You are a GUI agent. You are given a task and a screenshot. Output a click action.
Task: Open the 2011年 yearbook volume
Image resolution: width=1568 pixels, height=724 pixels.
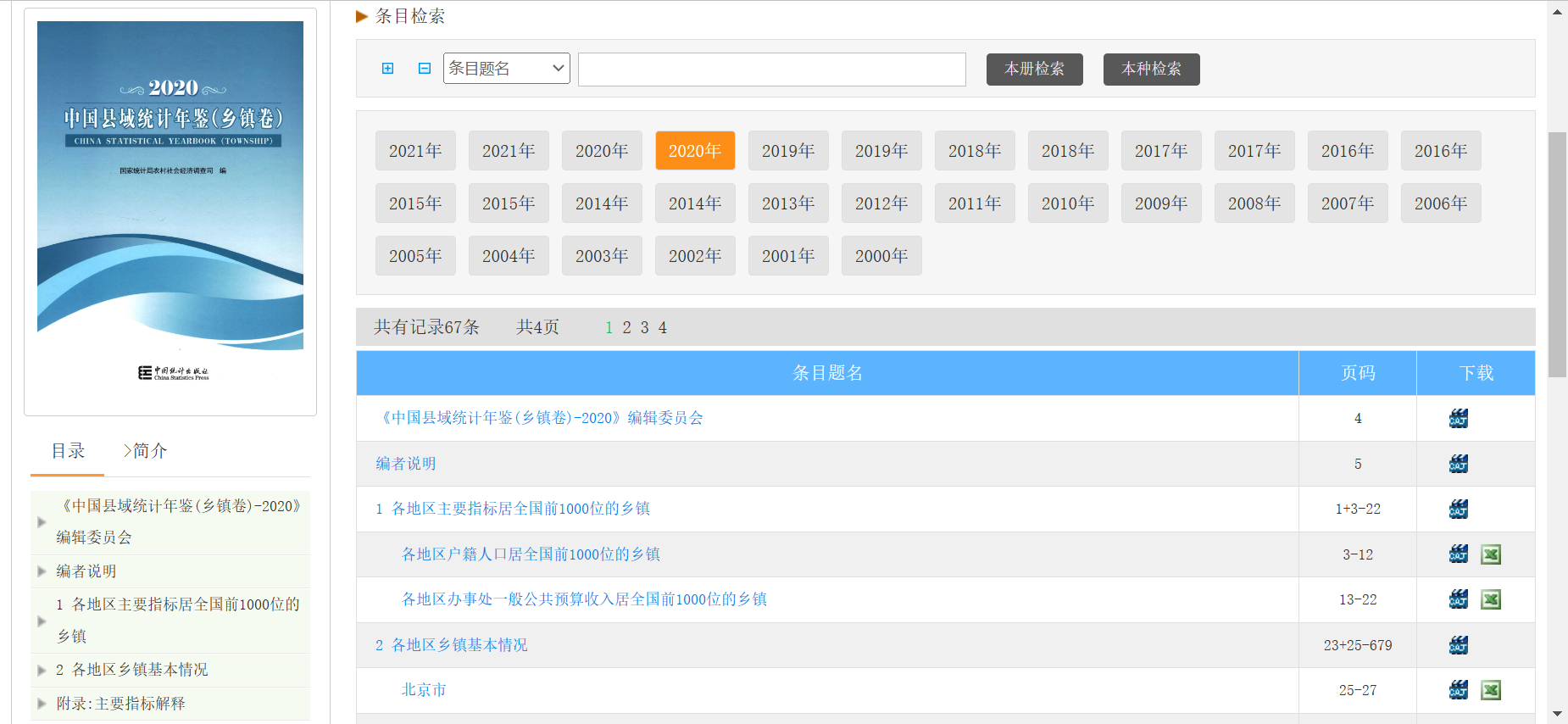(975, 203)
